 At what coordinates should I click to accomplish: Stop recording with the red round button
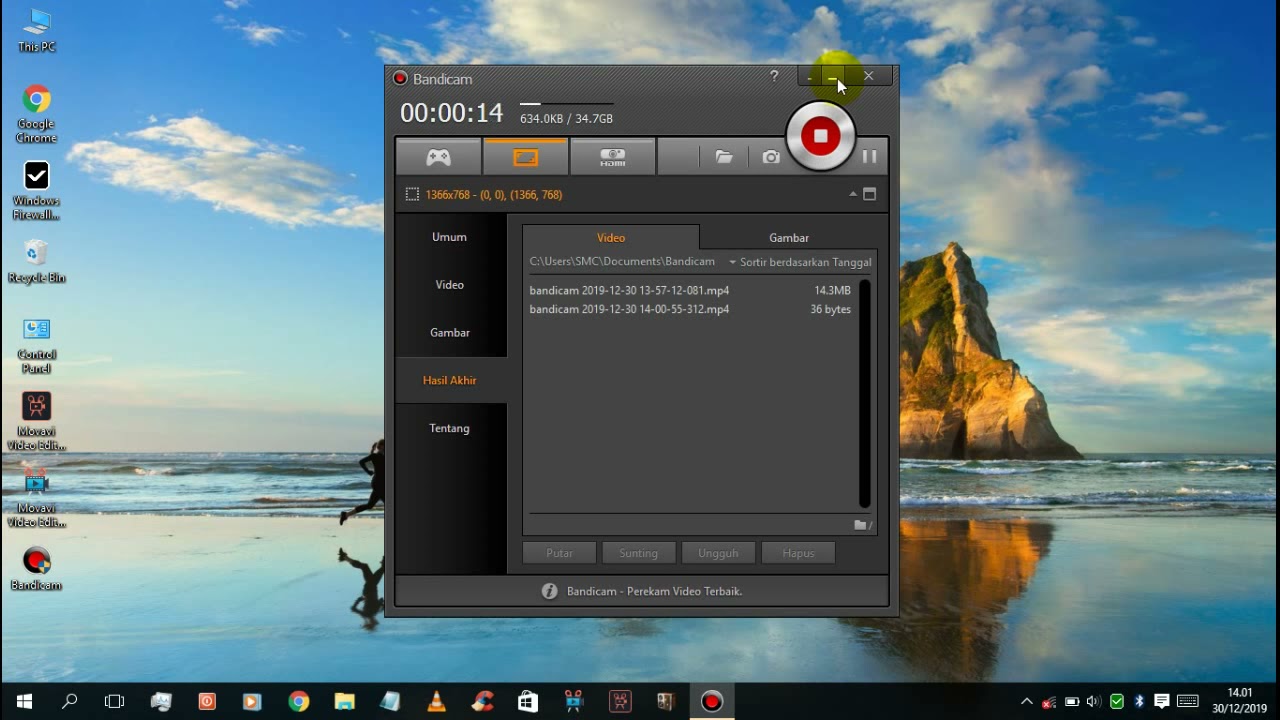click(821, 136)
